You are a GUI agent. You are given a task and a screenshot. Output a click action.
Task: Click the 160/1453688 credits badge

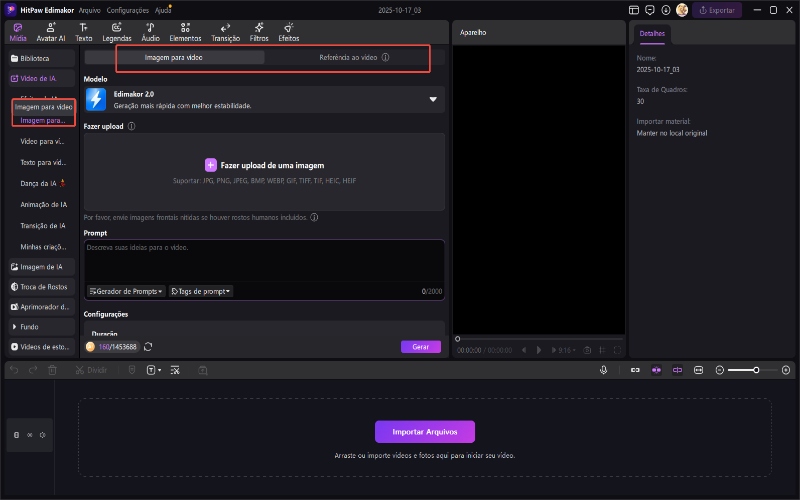point(112,347)
